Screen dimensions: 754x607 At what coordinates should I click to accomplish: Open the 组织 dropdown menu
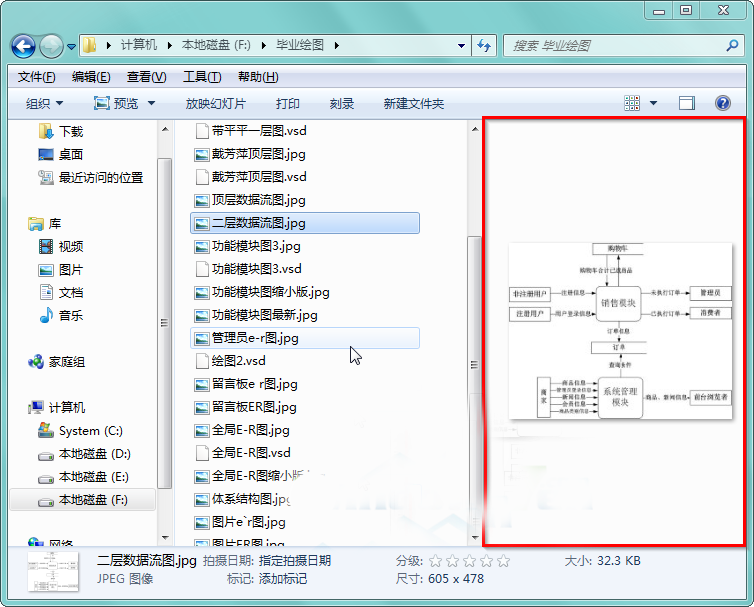coord(44,103)
